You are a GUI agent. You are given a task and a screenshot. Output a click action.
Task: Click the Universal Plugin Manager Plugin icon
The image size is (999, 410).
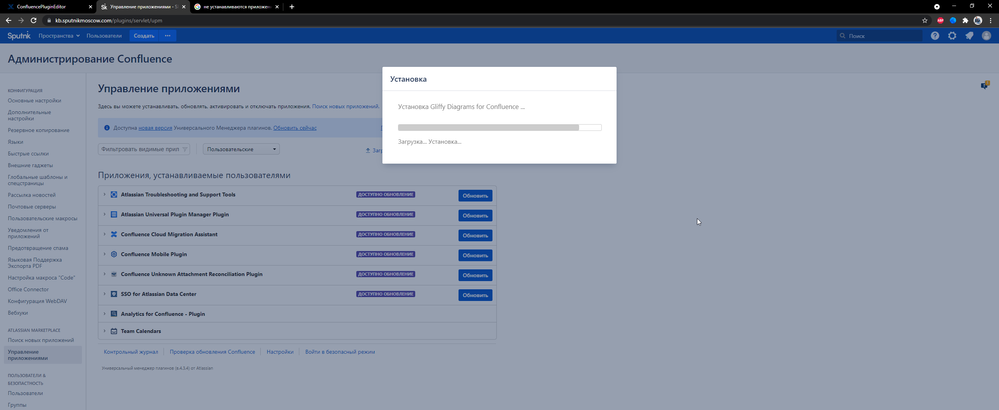tap(114, 215)
